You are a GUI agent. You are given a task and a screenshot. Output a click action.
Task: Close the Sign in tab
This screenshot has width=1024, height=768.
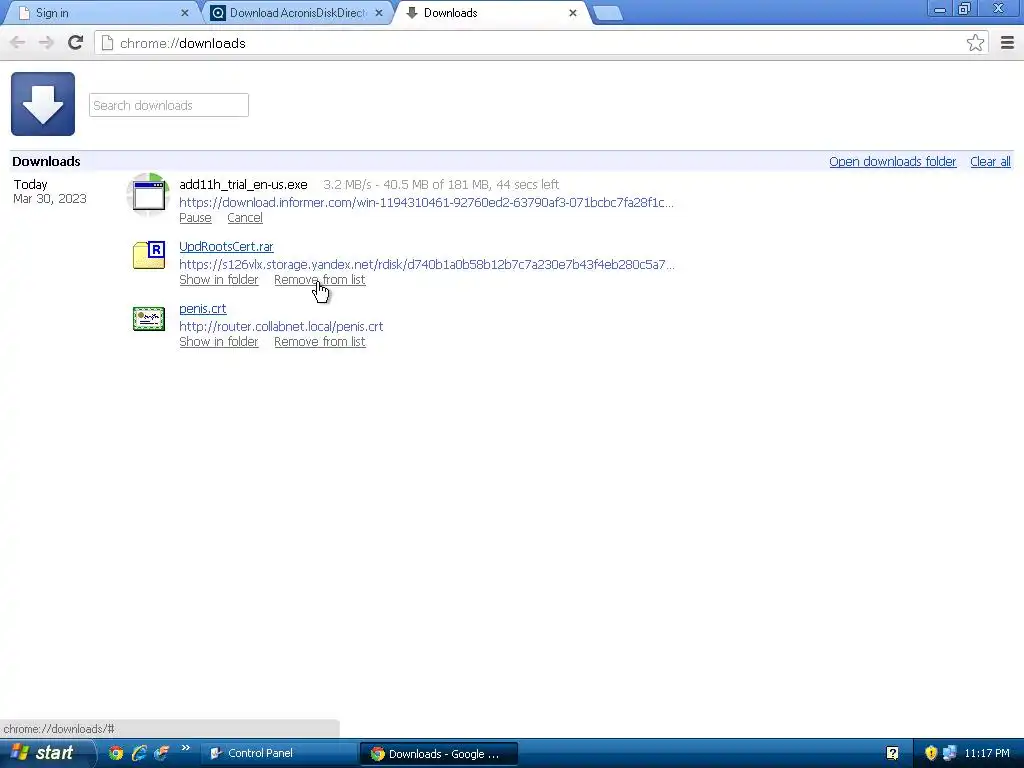click(x=184, y=13)
